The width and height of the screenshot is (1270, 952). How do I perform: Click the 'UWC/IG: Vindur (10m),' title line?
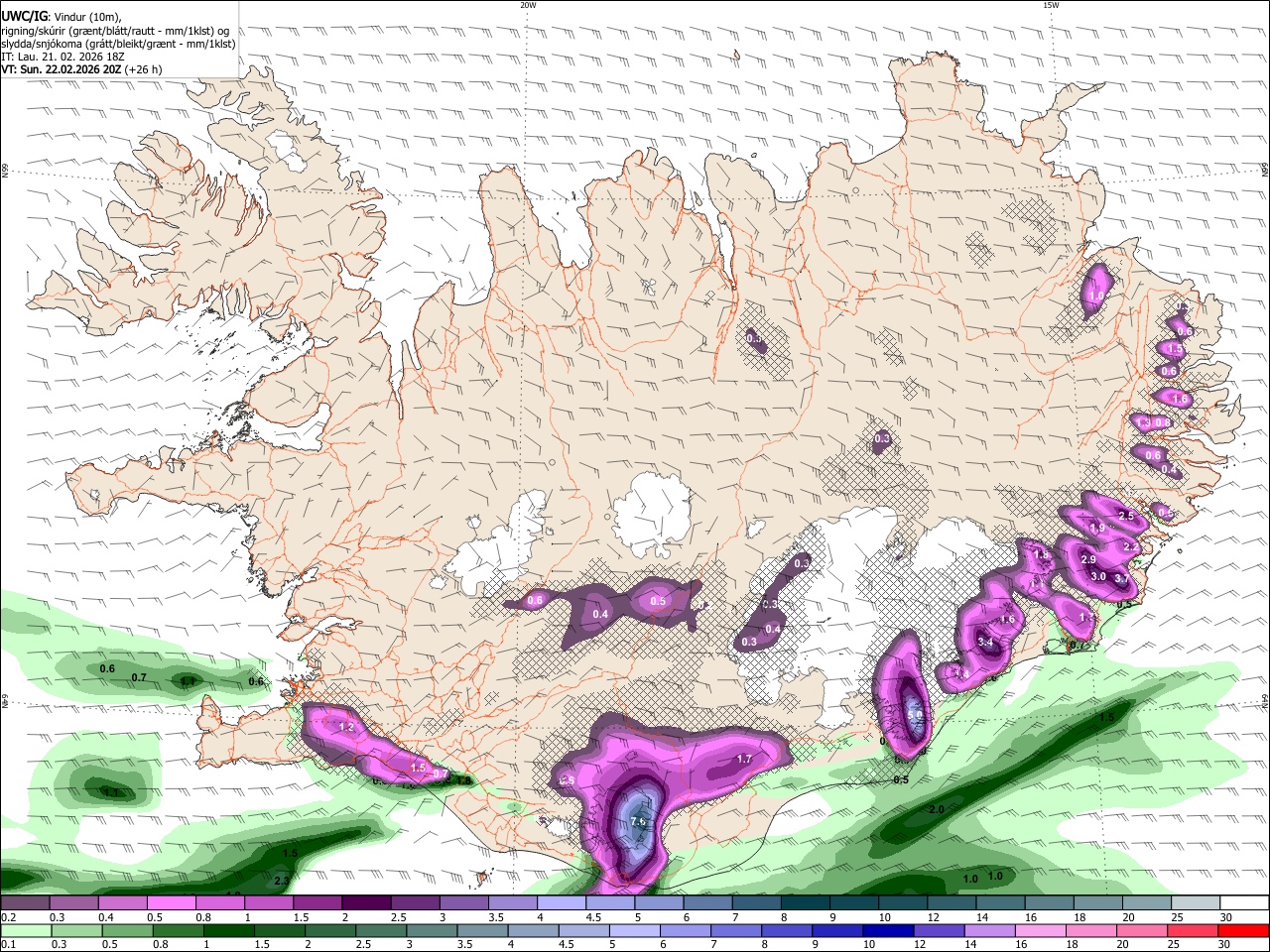tap(62, 17)
